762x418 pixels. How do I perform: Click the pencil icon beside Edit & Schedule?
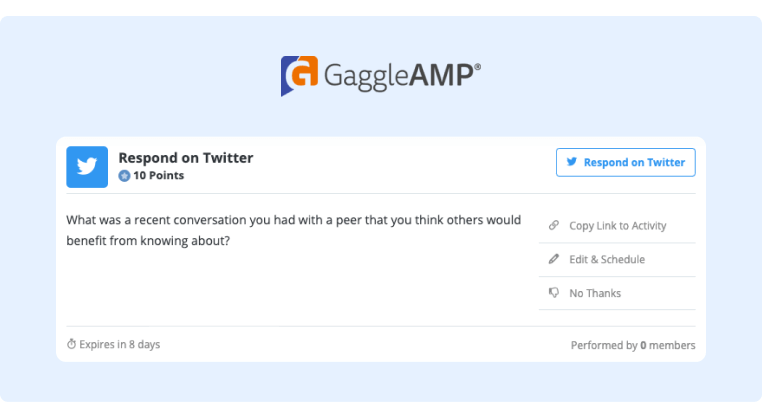click(x=554, y=259)
